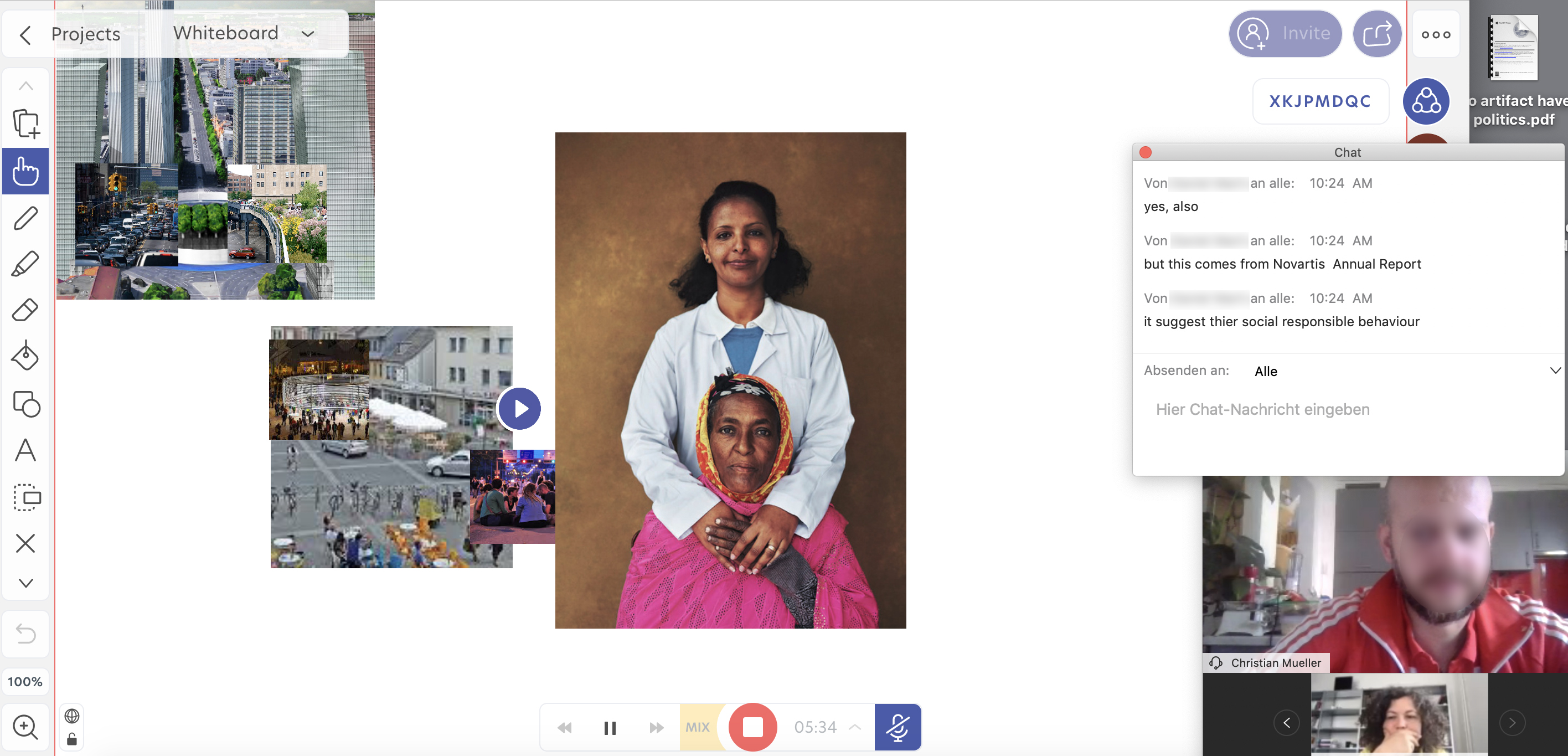This screenshot has width=1568, height=756.
Task: Choose the Shapes tool
Action: click(x=25, y=404)
